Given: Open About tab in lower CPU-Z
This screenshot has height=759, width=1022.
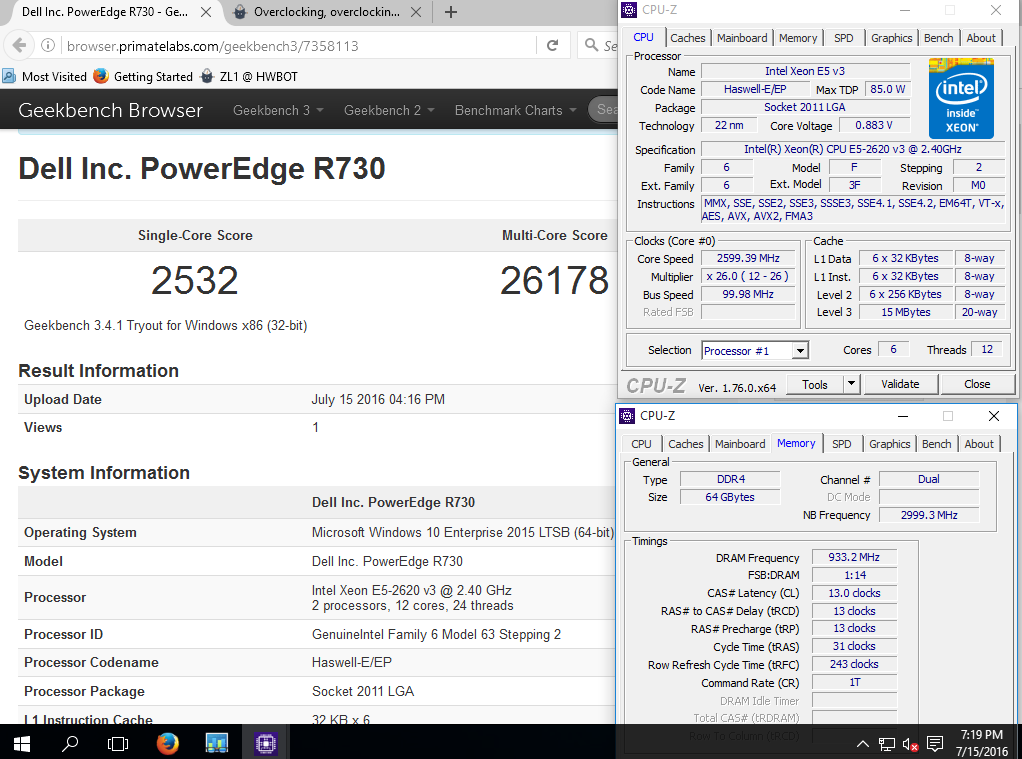Looking at the screenshot, I should click(x=979, y=443).
